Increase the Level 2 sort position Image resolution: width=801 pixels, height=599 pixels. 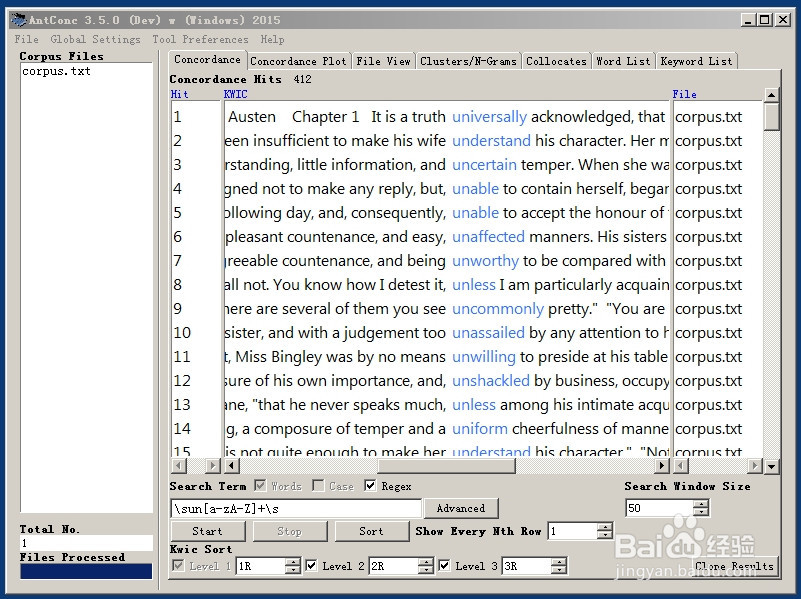(426, 562)
